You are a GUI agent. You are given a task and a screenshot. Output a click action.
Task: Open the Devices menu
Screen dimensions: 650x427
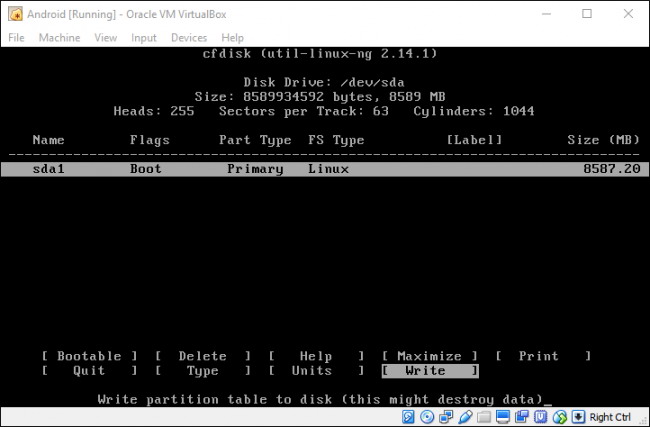pos(189,37)
